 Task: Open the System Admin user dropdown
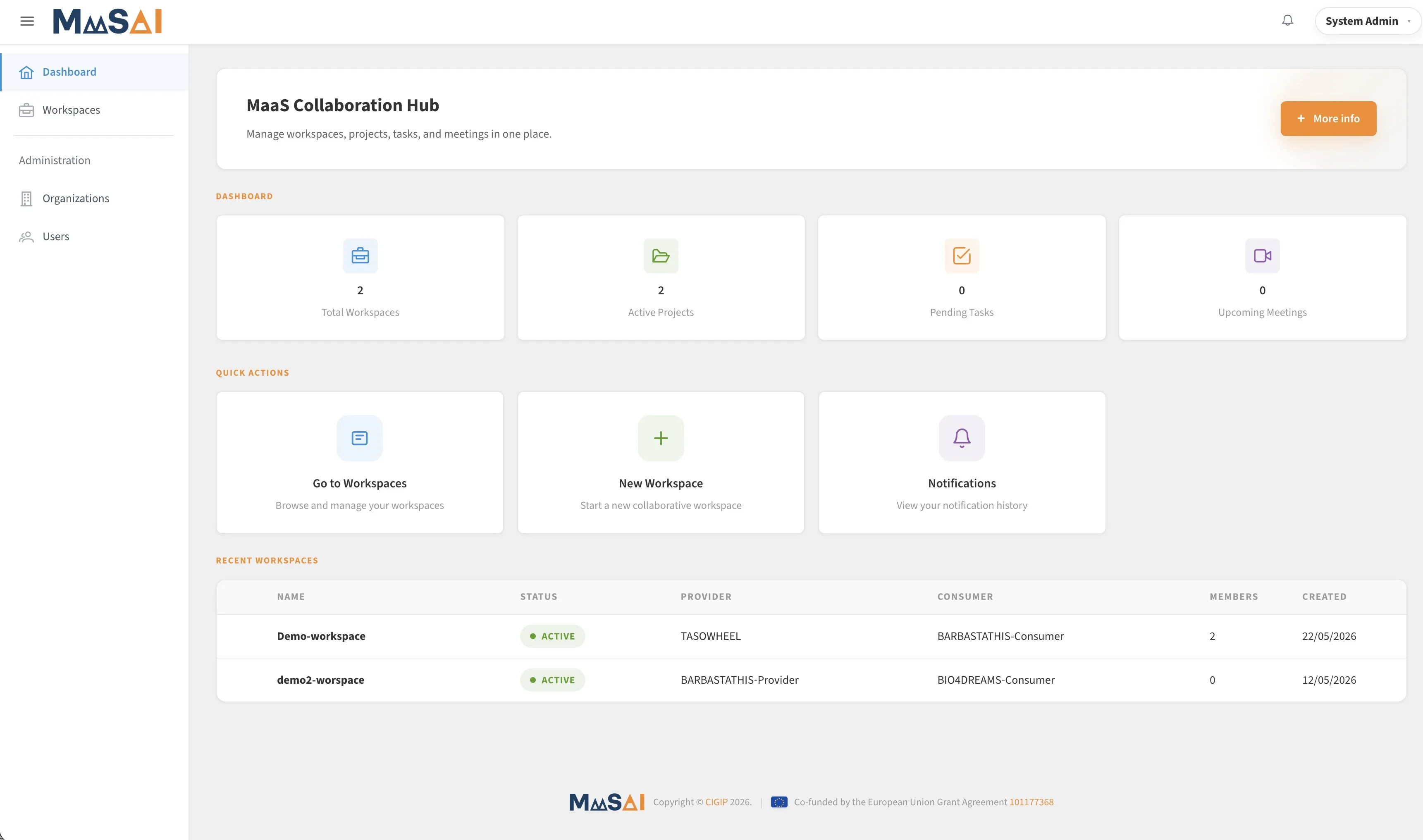pyautogui.click(x=1368, y=21)
